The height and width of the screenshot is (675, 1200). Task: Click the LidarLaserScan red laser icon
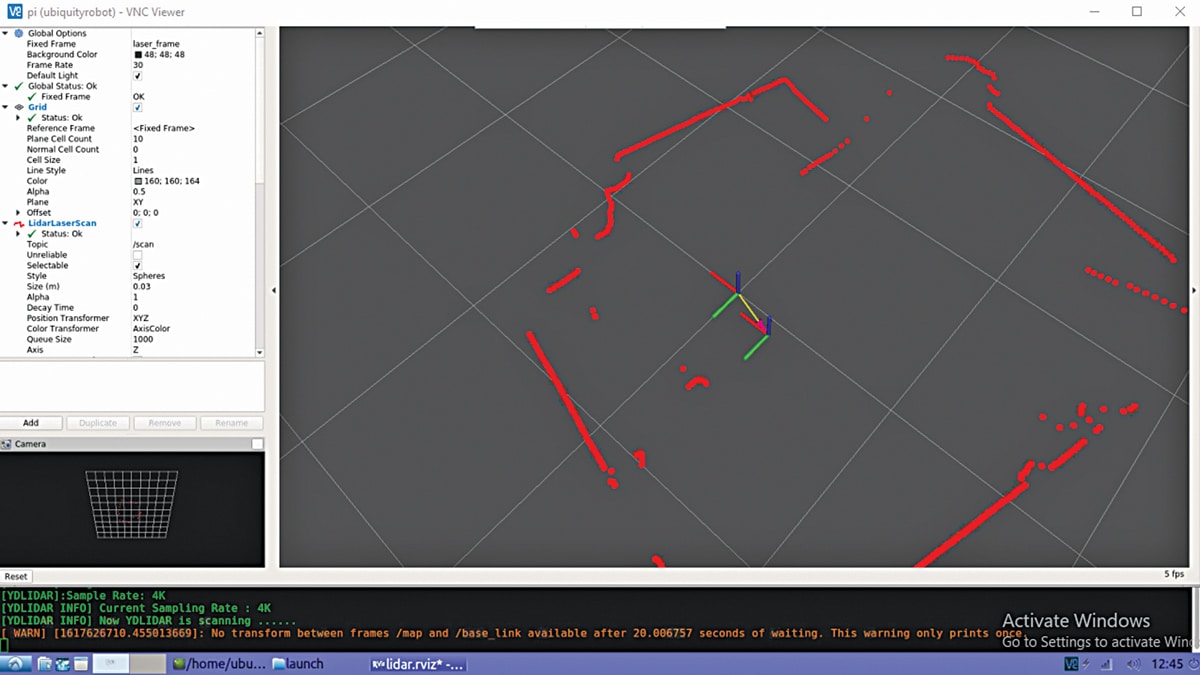click(x=21, y=223)
